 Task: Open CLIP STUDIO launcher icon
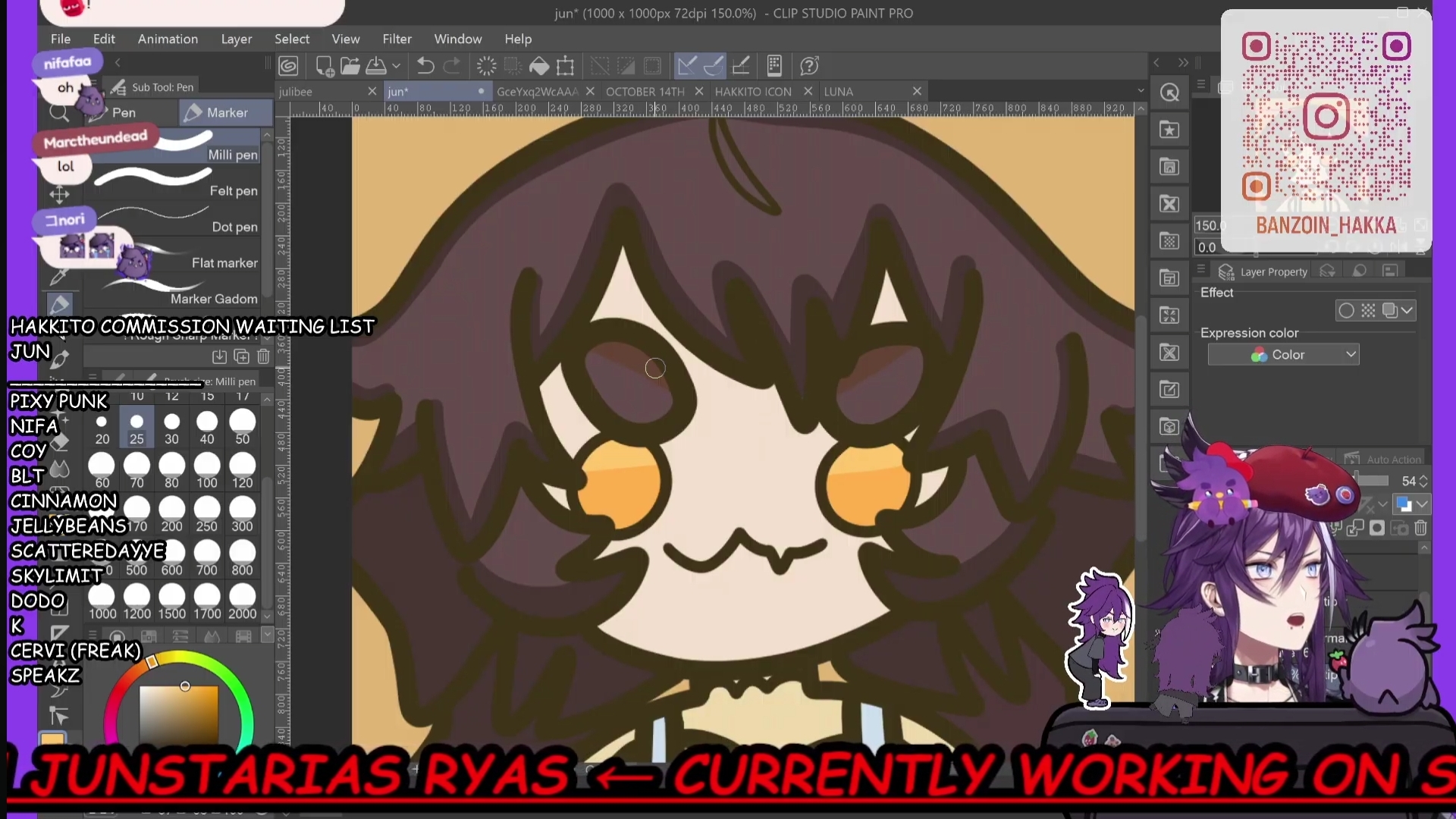tap(288, 66)
